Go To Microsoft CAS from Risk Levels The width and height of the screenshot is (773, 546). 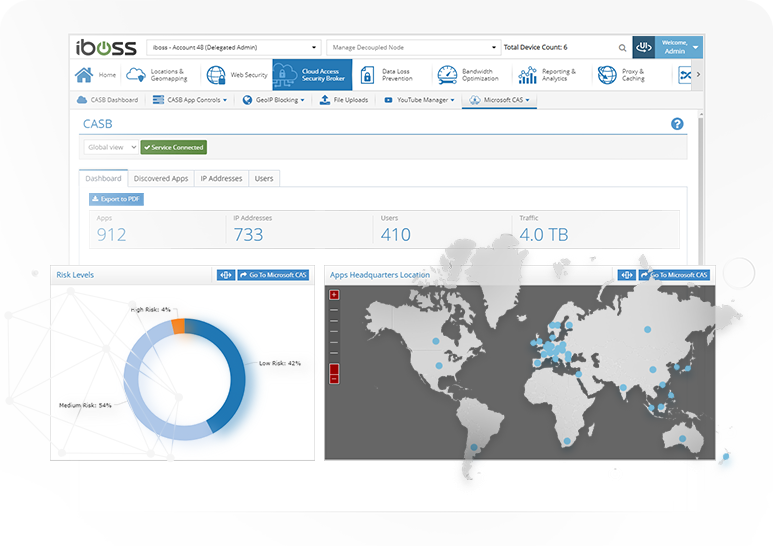click(273, 275)
